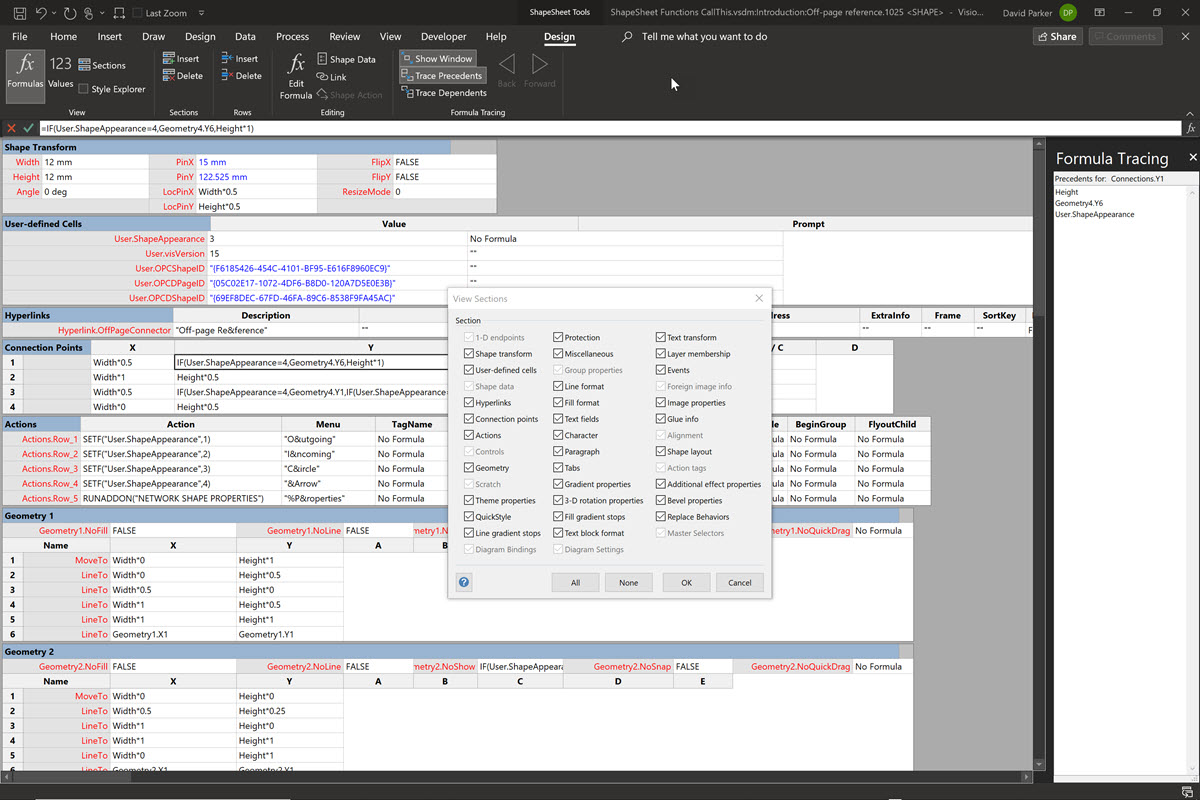
Task: Click the None button in dialog
Action: (628, 582)
